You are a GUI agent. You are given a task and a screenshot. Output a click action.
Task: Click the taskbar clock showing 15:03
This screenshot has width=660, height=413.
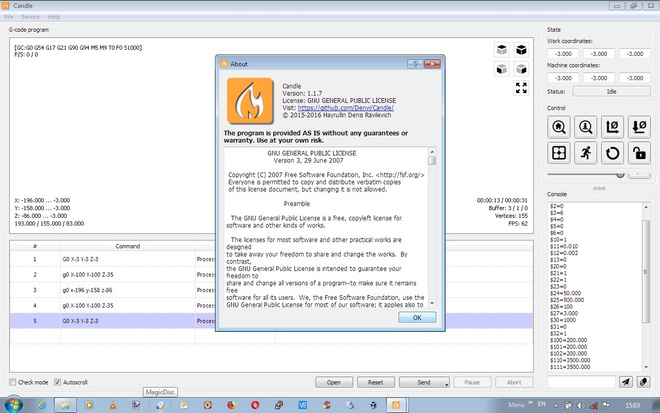[632, 405]
